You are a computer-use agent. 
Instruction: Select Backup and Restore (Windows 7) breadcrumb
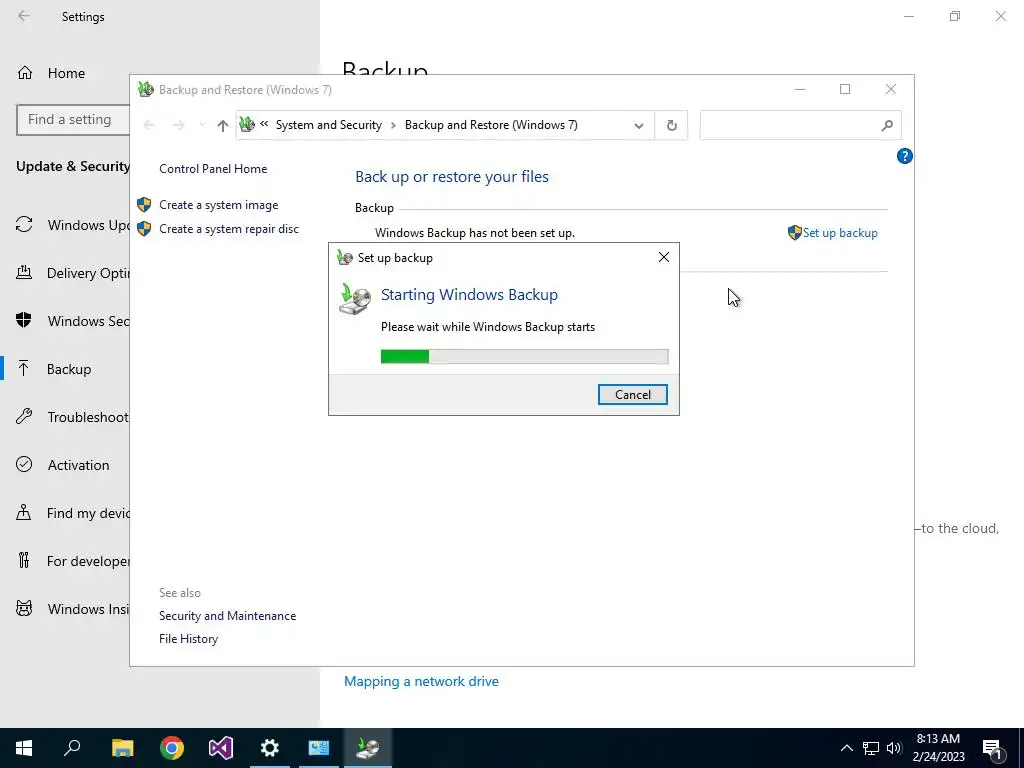(491, 125)
